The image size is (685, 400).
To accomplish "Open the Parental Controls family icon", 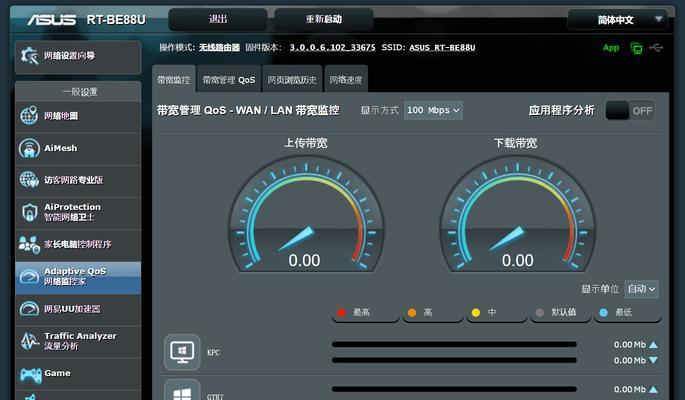I will click(x=29, y=244).
